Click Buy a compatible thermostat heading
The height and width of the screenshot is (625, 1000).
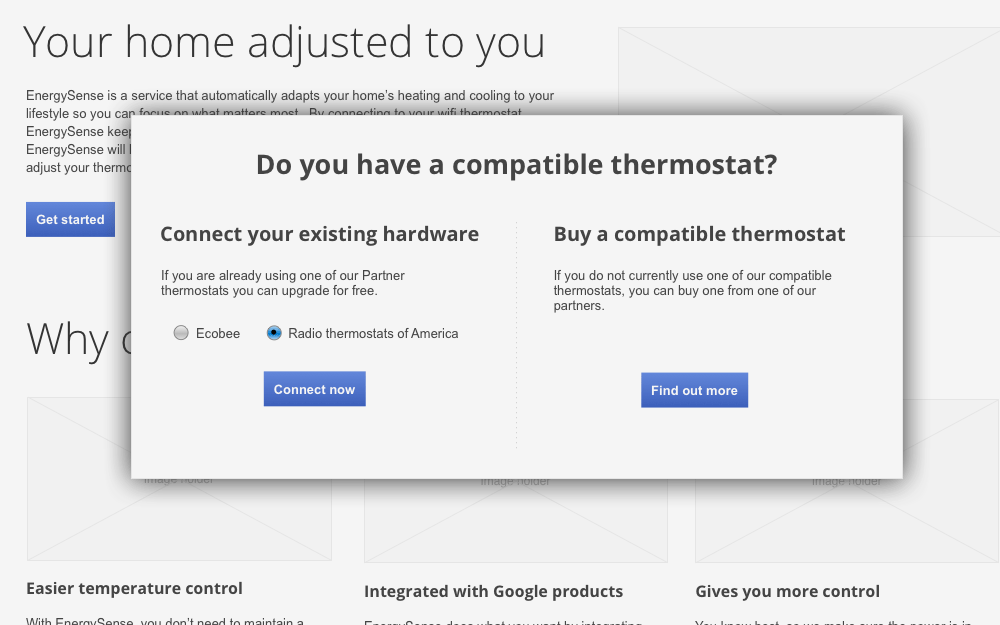(699, 234)
